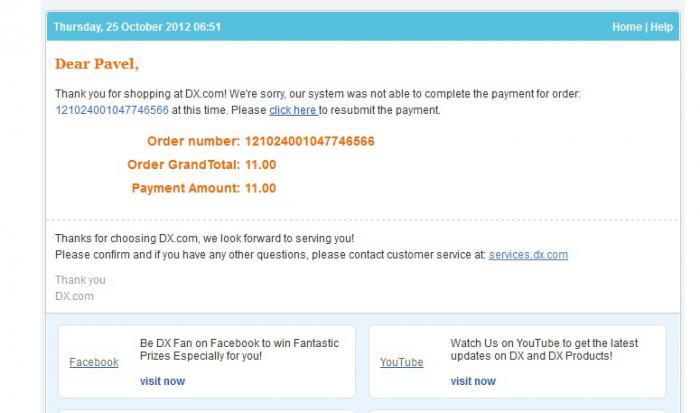Click the "Dear Pavel," greeting
This screenshot has height=413, width=700.
97,64
